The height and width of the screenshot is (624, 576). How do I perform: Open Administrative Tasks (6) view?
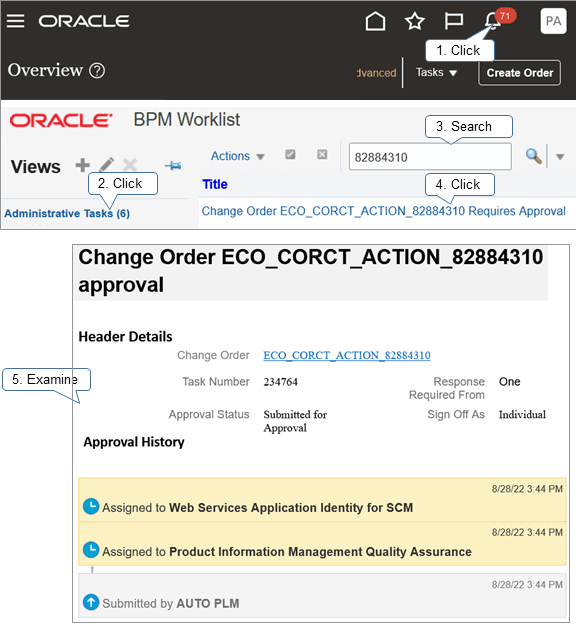pyautogui.click(x=67, y=214)
